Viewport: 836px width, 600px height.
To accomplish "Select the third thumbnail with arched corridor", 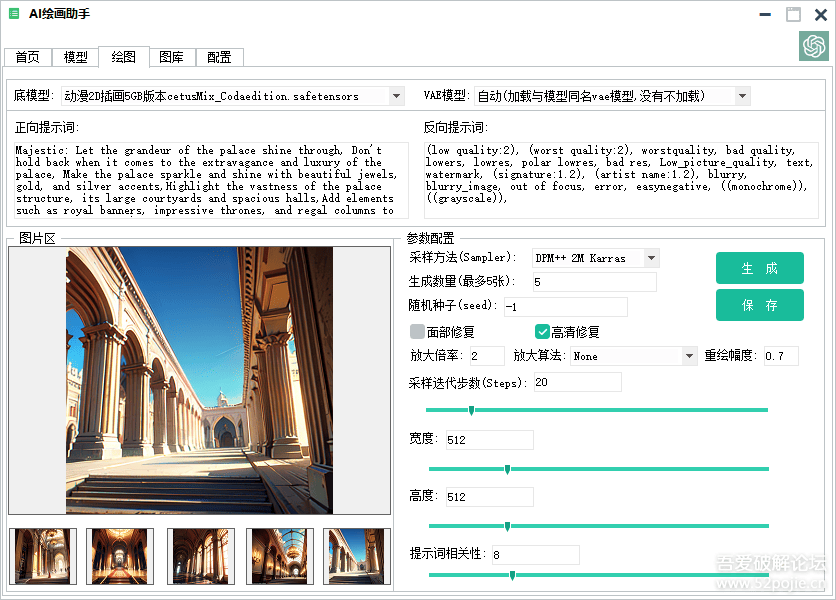I will [x=200, y=556].
